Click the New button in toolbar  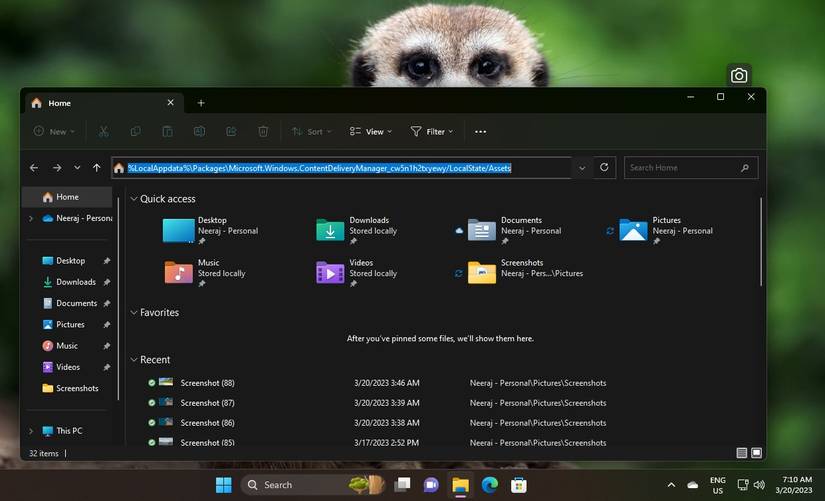(53, 132)
